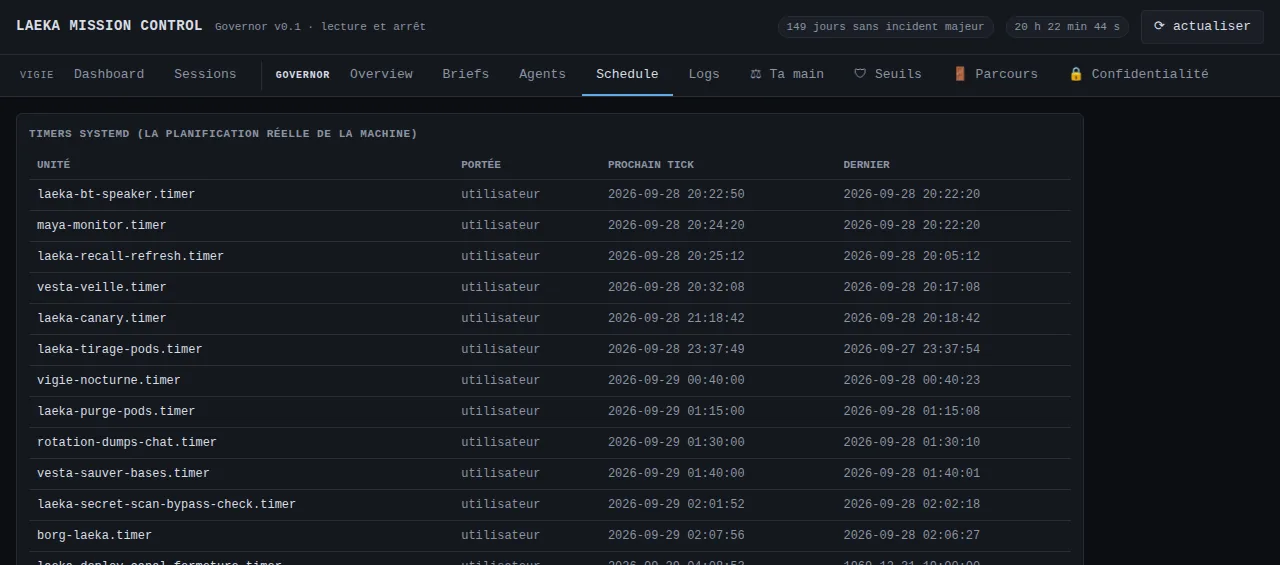Select maya-monitor.timer row
The image size is (1280, 565).
[550, 226]
